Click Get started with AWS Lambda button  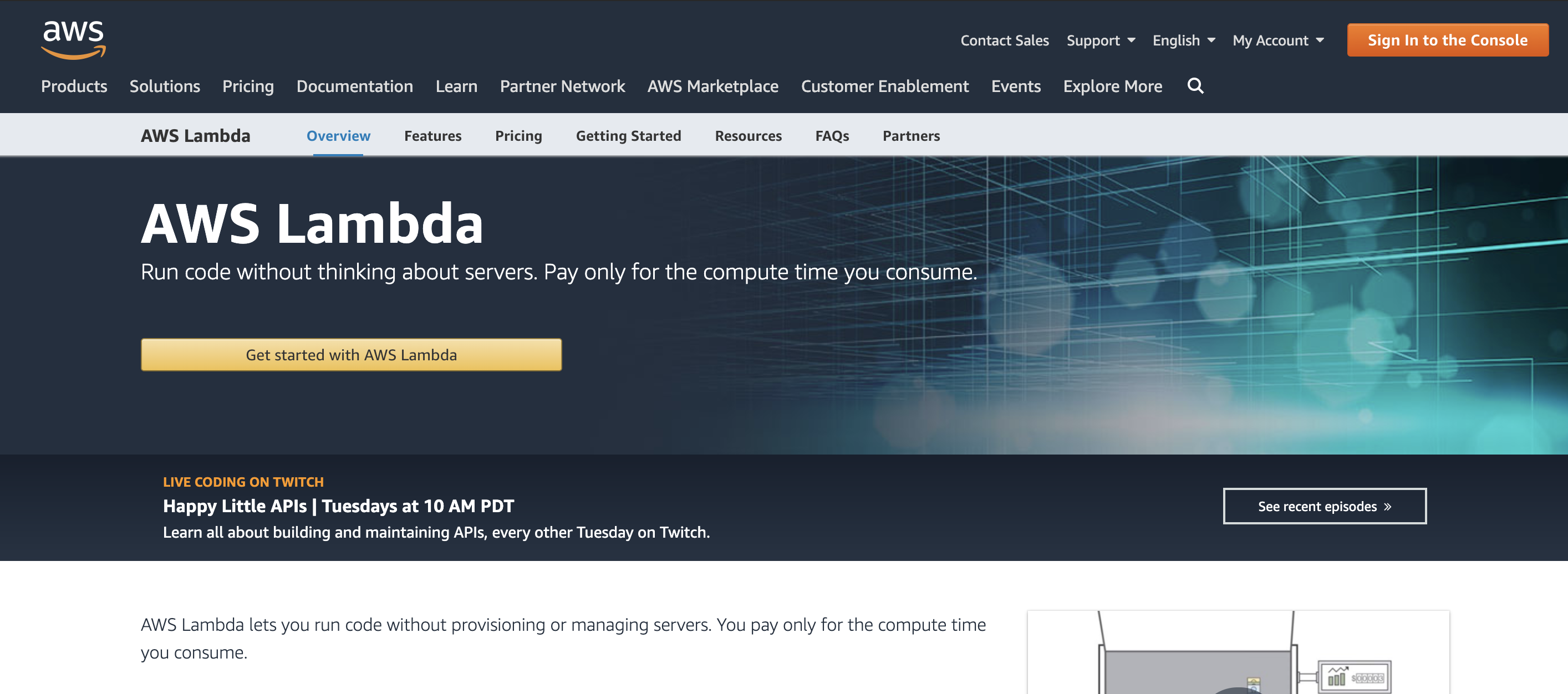point(351,354)
